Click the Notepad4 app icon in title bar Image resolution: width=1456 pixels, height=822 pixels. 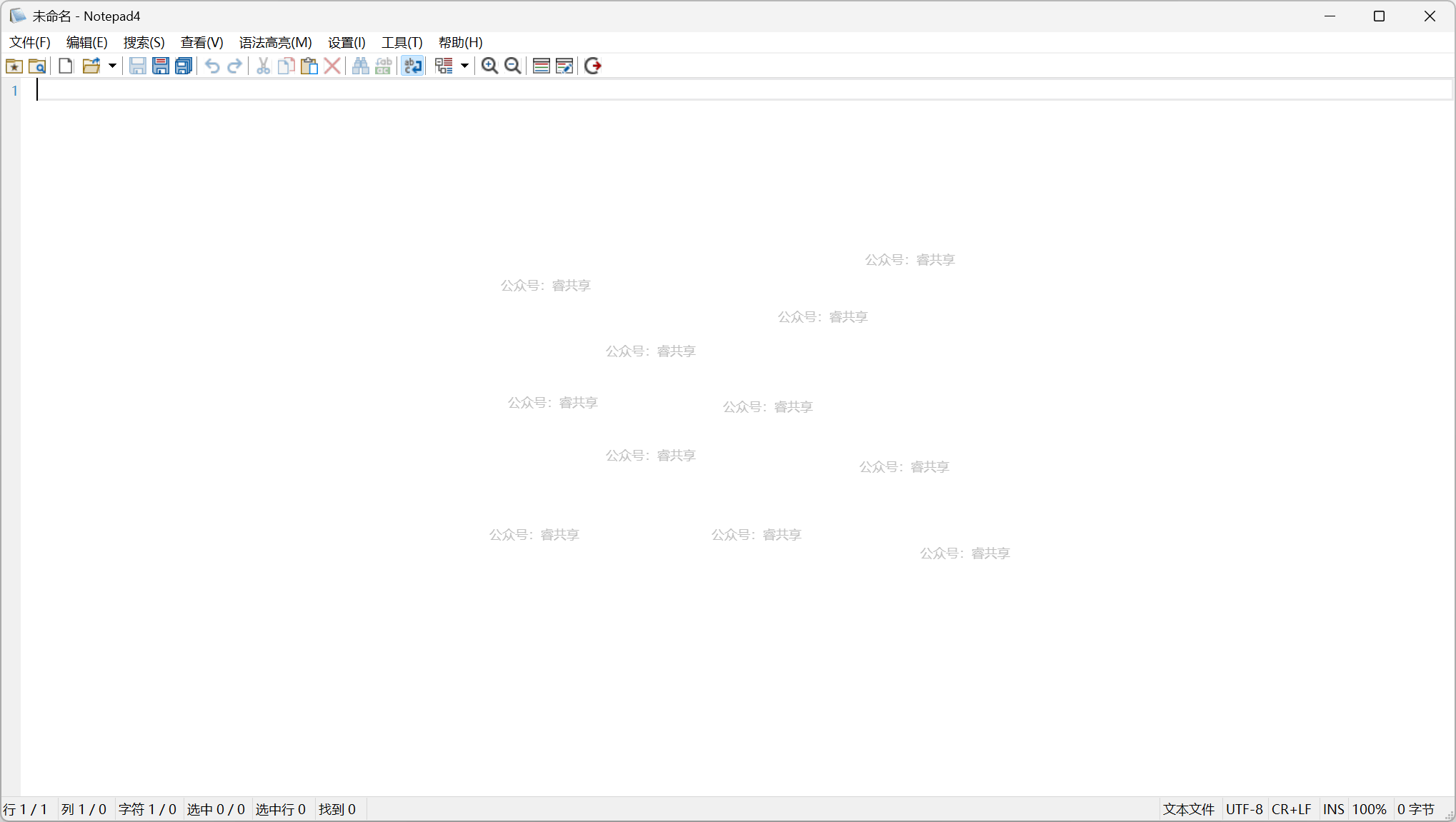click(x=18, y=16)
